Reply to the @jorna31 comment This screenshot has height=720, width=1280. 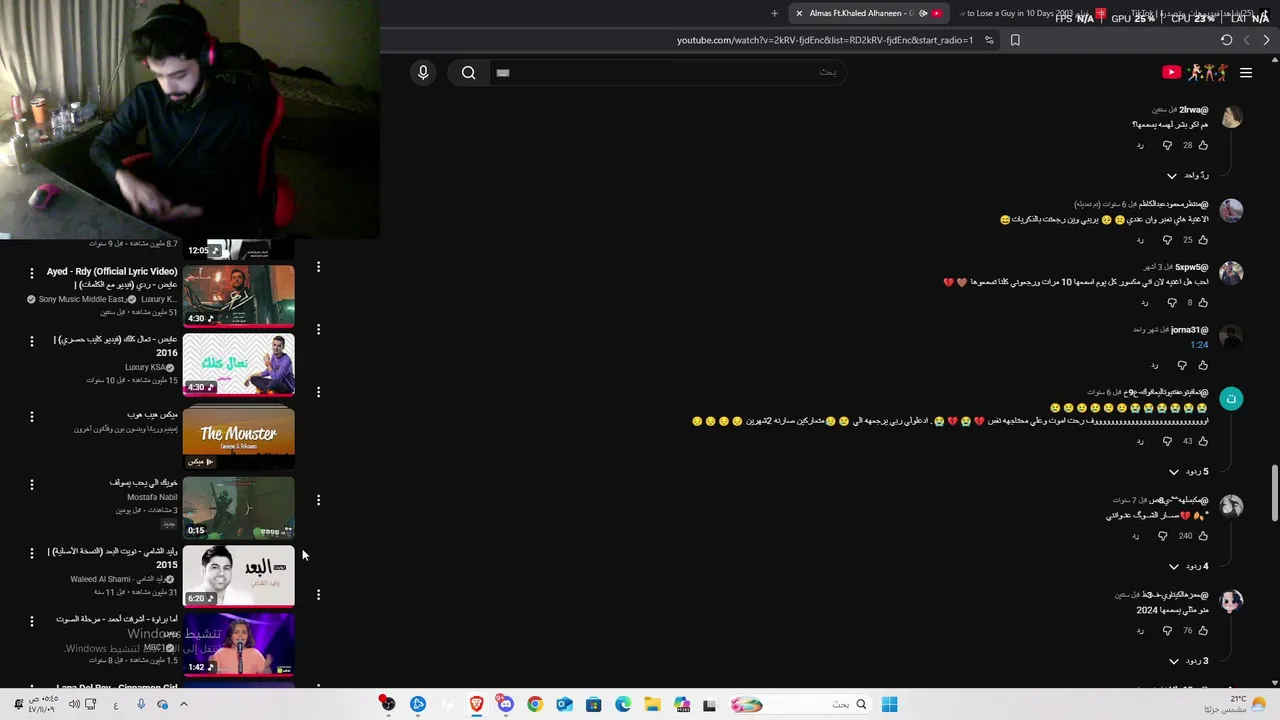tap(1154, 365)
